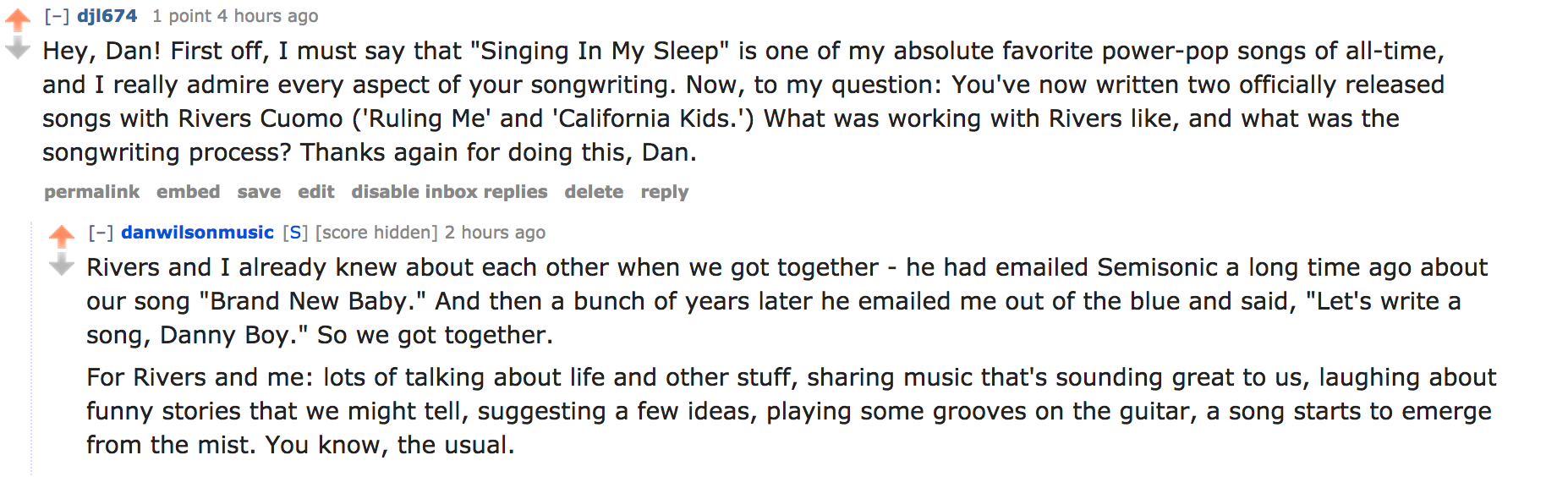Delete djl674's comment
Screen dimensions: 1568x477
[x=594, y=192]
